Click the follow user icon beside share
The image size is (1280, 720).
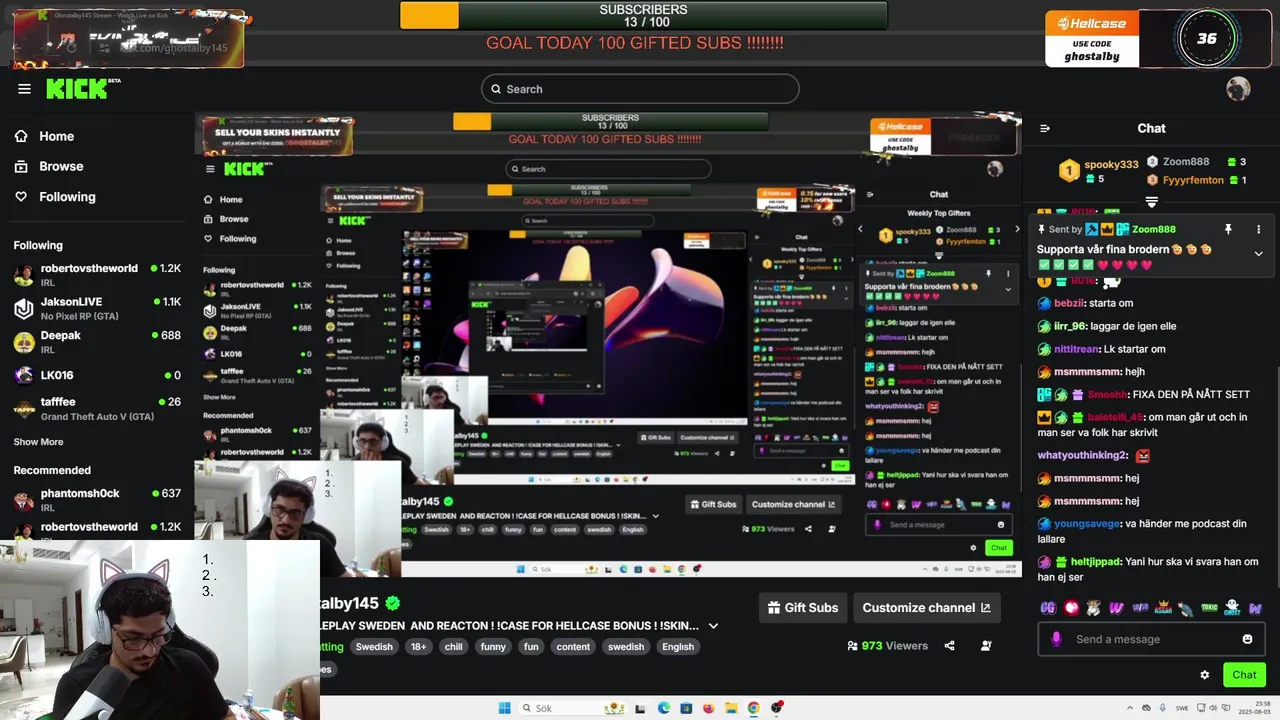click(986, 646)
